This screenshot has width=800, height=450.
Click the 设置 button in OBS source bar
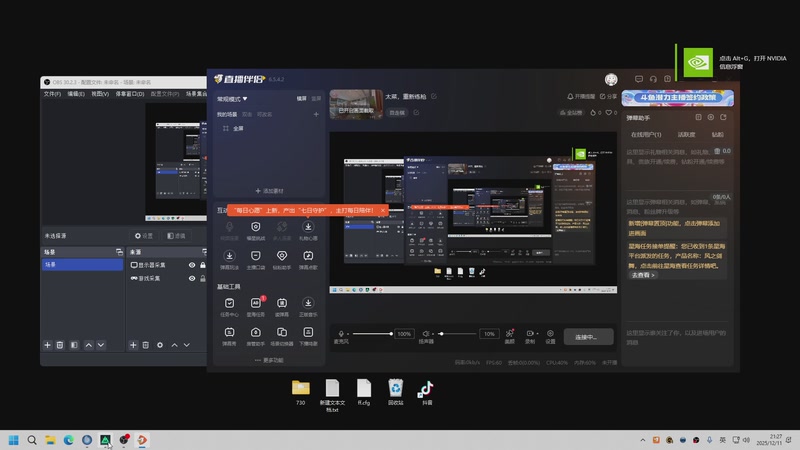pos(143,236)
